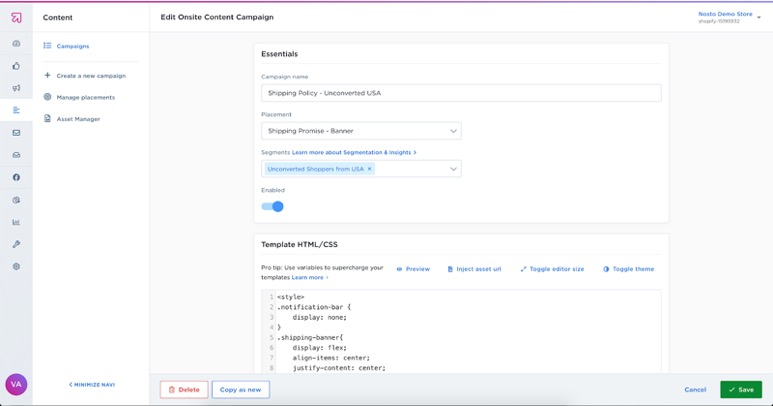This screenshot has width=773, height=406.
Task: Open the email envelope icon in sidebar
Action: click(16, 133)
